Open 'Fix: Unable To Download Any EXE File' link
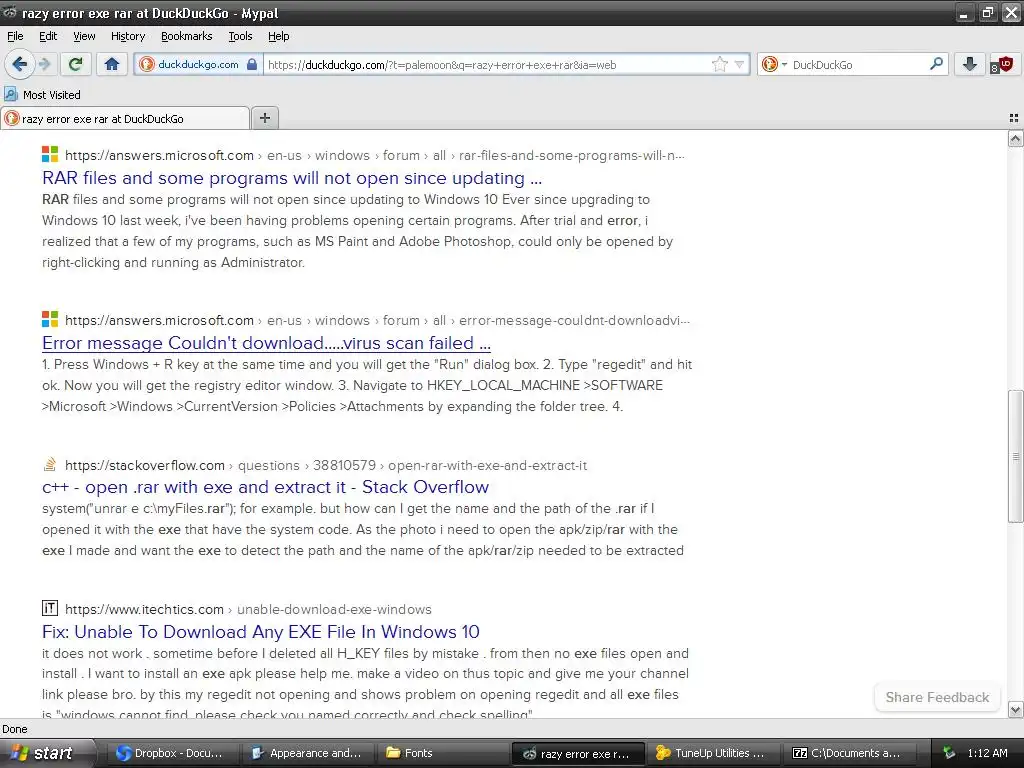 [261, 632]
